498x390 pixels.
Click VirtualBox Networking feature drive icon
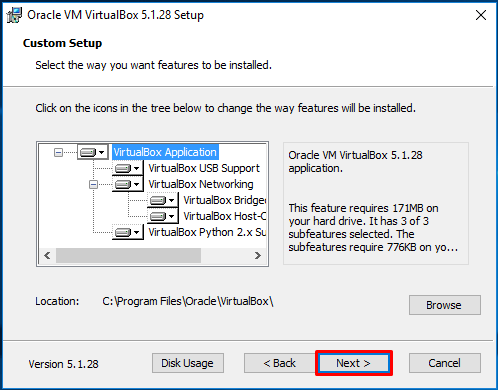click(123, 184)
